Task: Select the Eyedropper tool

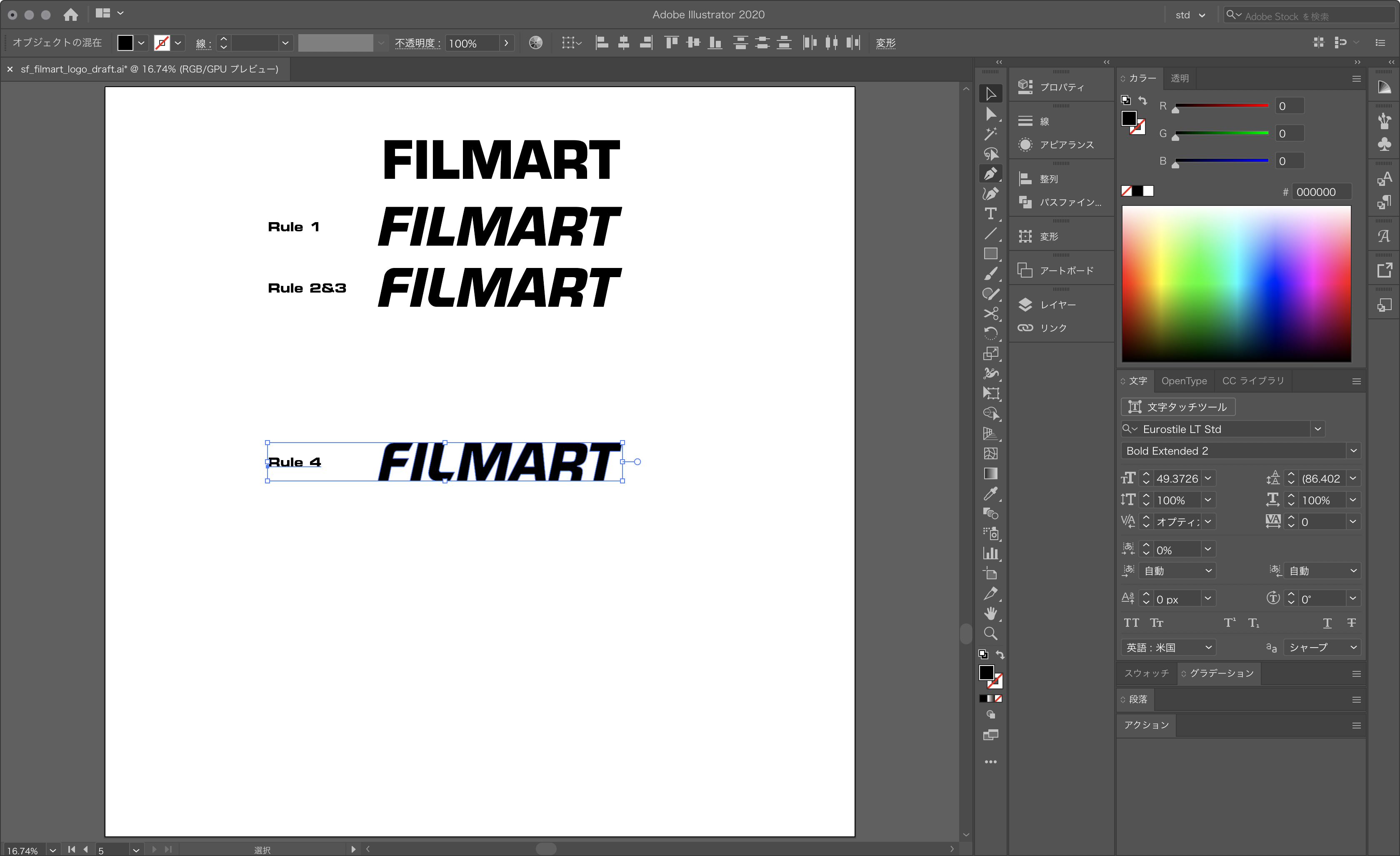Action: [x=990, y=493]
